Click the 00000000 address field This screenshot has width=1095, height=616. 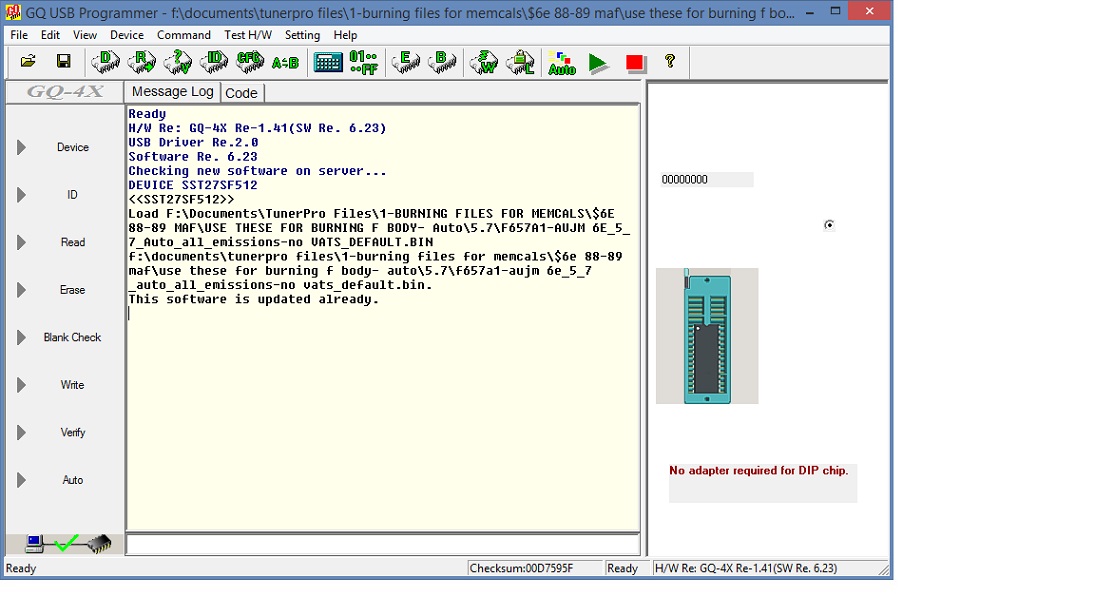point(706,179)
